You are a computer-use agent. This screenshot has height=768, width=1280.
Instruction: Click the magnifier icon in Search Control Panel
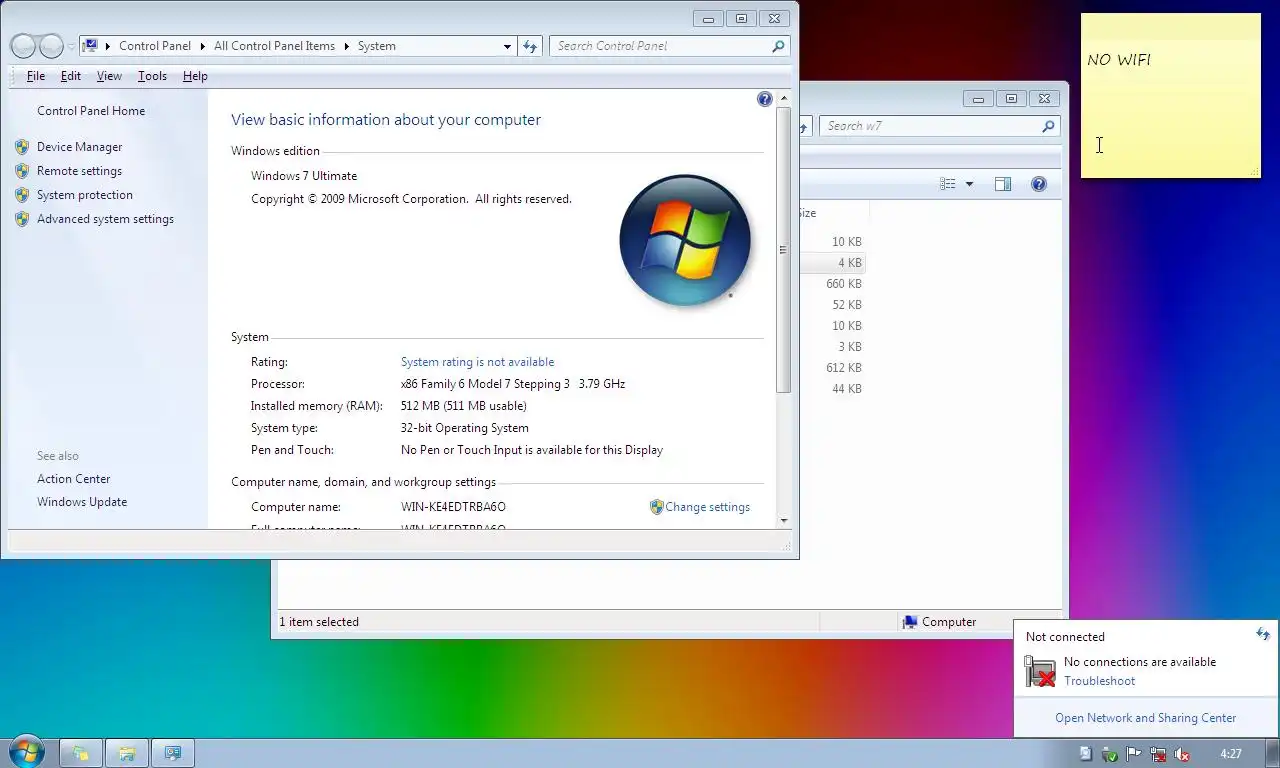click(x=778, y=46)
